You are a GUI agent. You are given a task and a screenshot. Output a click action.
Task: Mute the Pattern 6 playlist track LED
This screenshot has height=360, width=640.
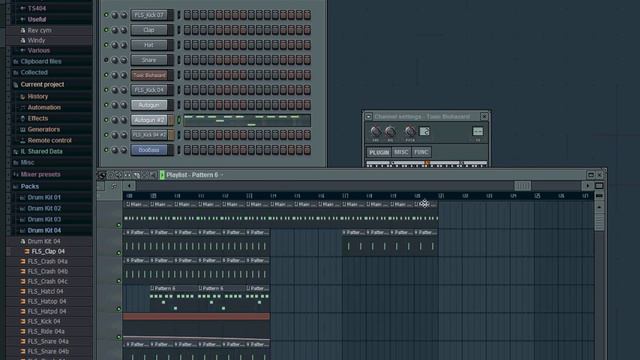[x=119, y=309]
